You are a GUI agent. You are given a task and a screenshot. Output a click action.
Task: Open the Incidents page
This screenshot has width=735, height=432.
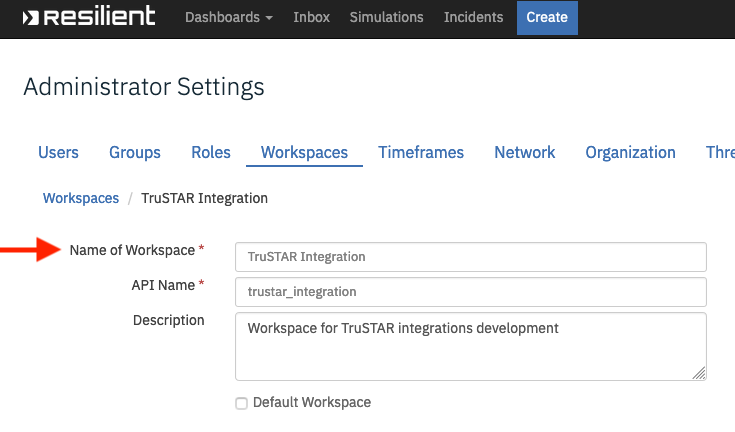click(473, 17)
